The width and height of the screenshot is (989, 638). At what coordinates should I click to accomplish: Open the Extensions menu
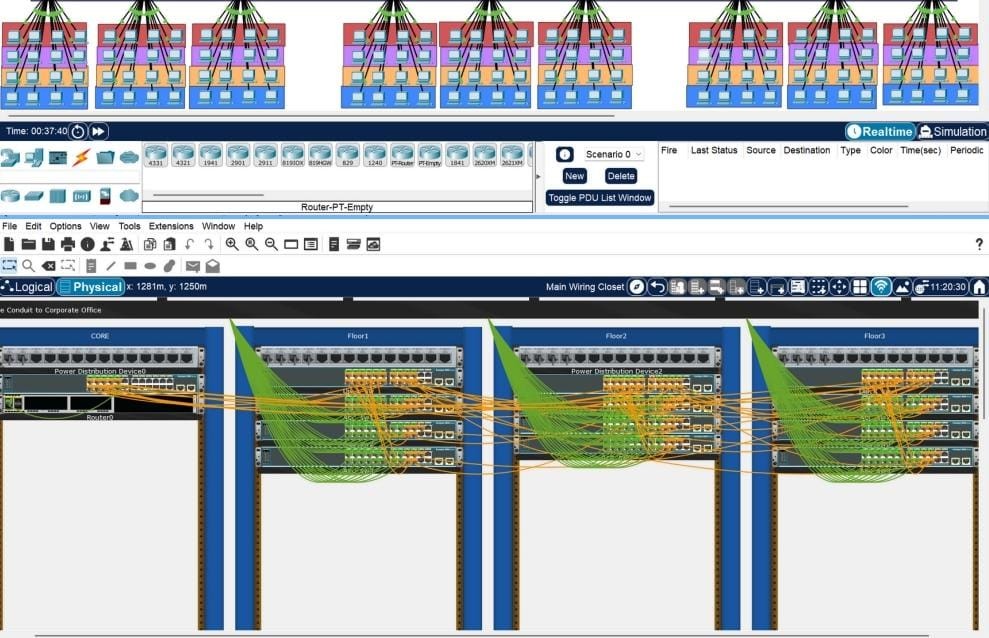[x=171, y=226]
